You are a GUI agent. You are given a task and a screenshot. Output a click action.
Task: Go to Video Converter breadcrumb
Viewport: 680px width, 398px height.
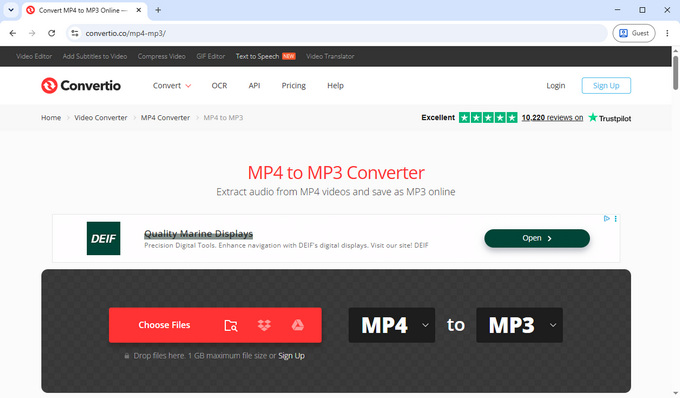pos(101,117)
